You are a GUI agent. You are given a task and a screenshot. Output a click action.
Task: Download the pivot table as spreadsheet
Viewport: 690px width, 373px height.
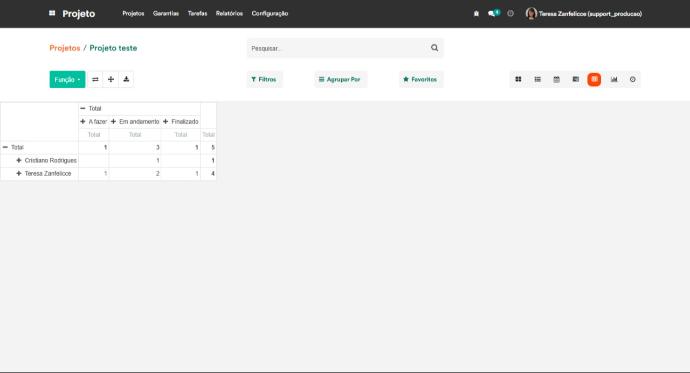point(126,80)
